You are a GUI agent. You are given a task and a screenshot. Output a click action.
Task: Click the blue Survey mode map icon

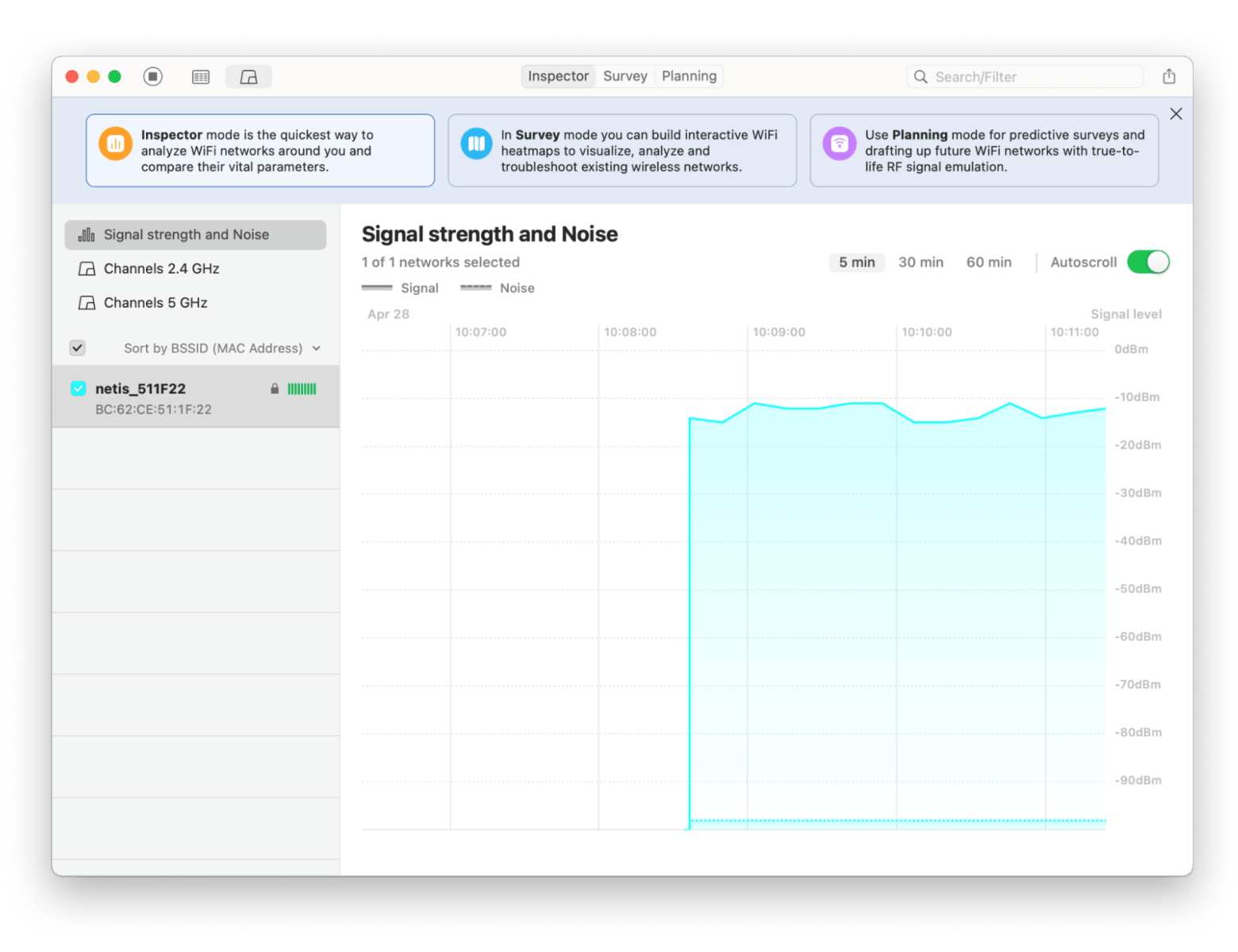pyautogui.click(x=476, y=144)
